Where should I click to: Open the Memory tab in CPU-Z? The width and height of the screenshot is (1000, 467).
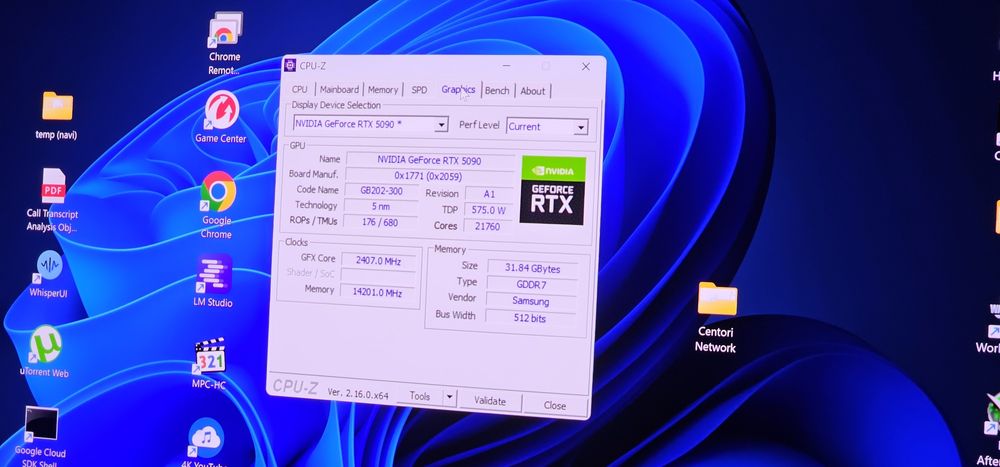point(383,90)
